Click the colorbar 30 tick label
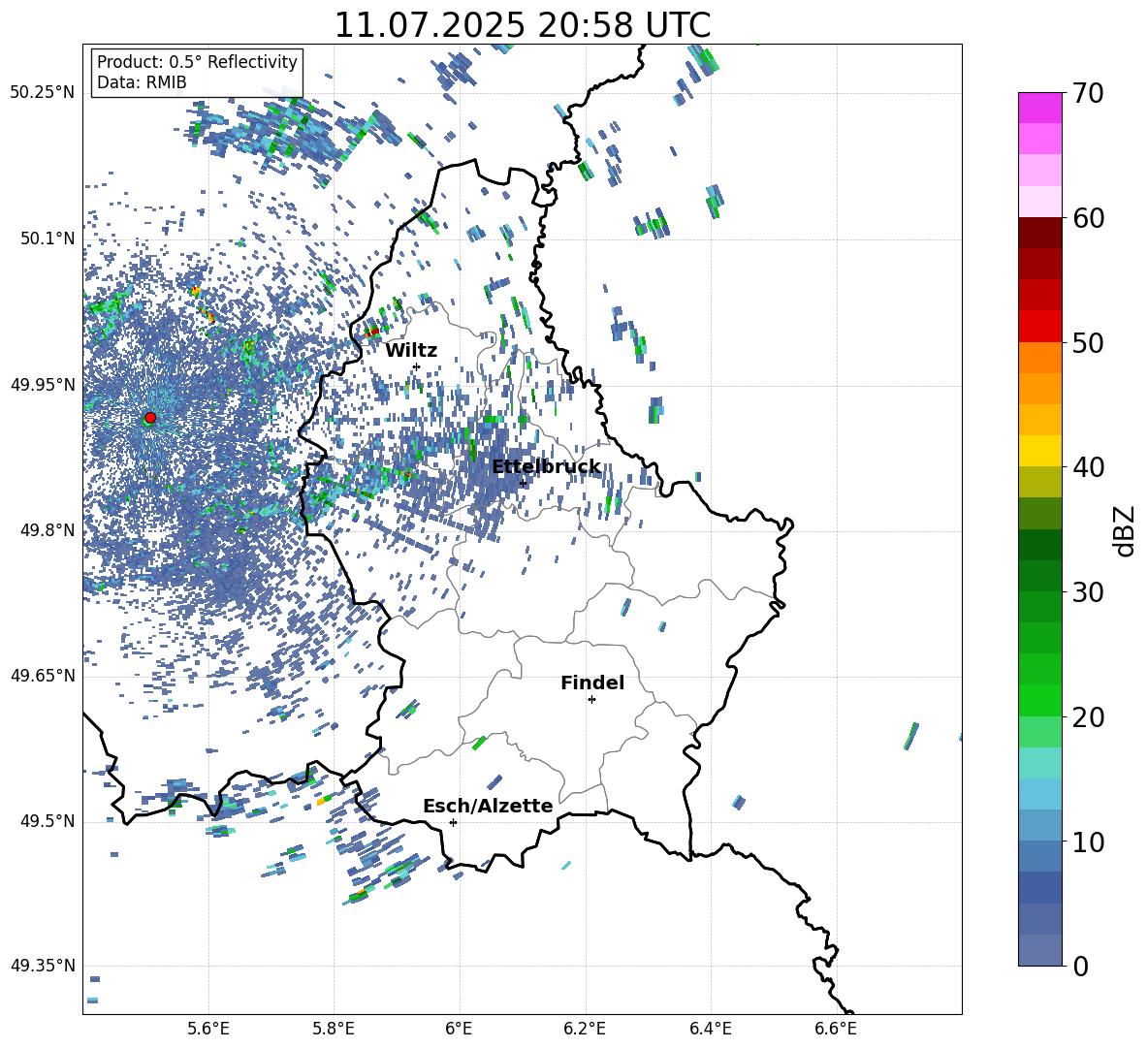Viewport: 1148px width, 1048px height. (1089, 592)
